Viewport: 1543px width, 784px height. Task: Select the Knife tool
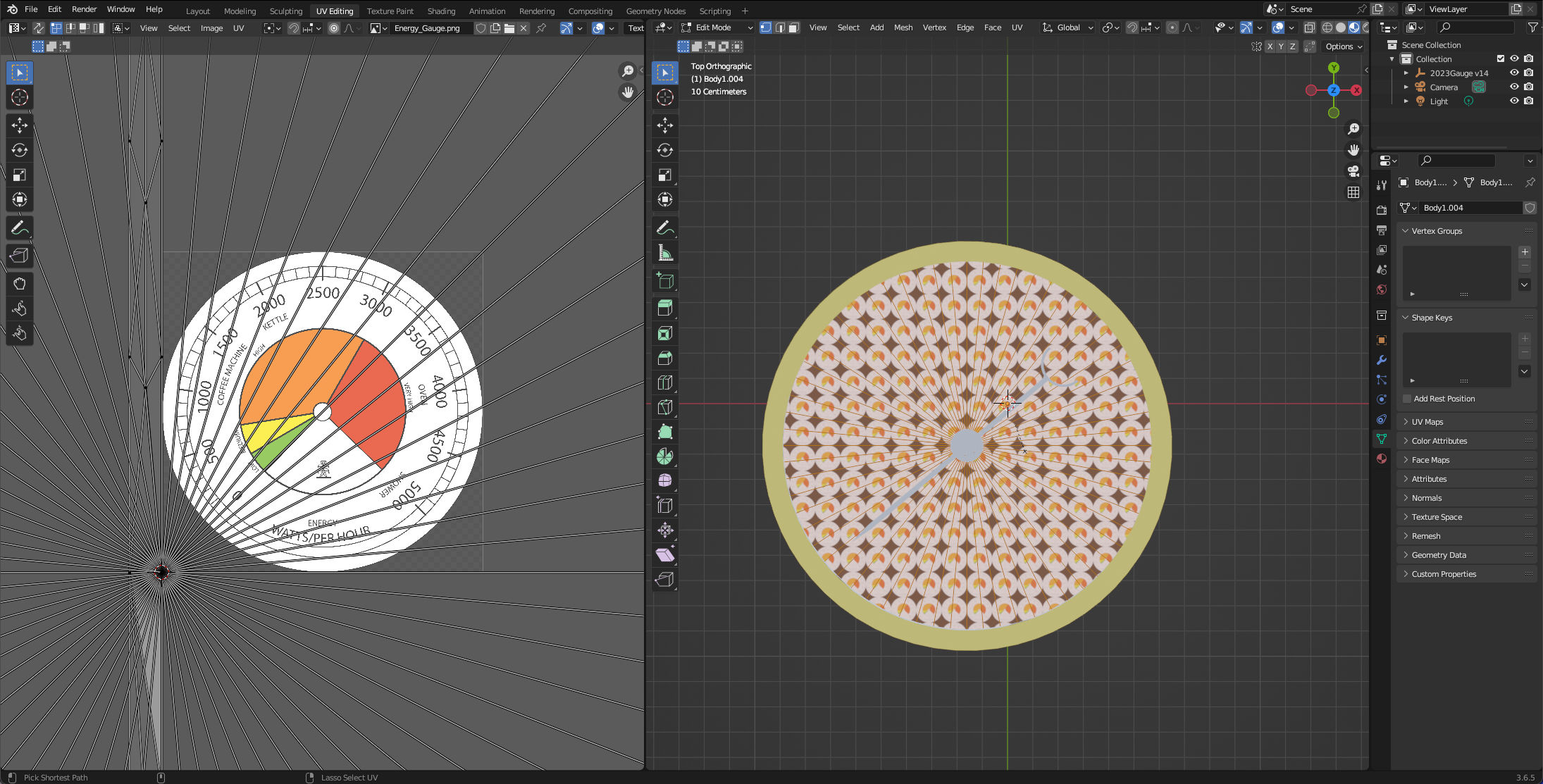coord(664,407)
